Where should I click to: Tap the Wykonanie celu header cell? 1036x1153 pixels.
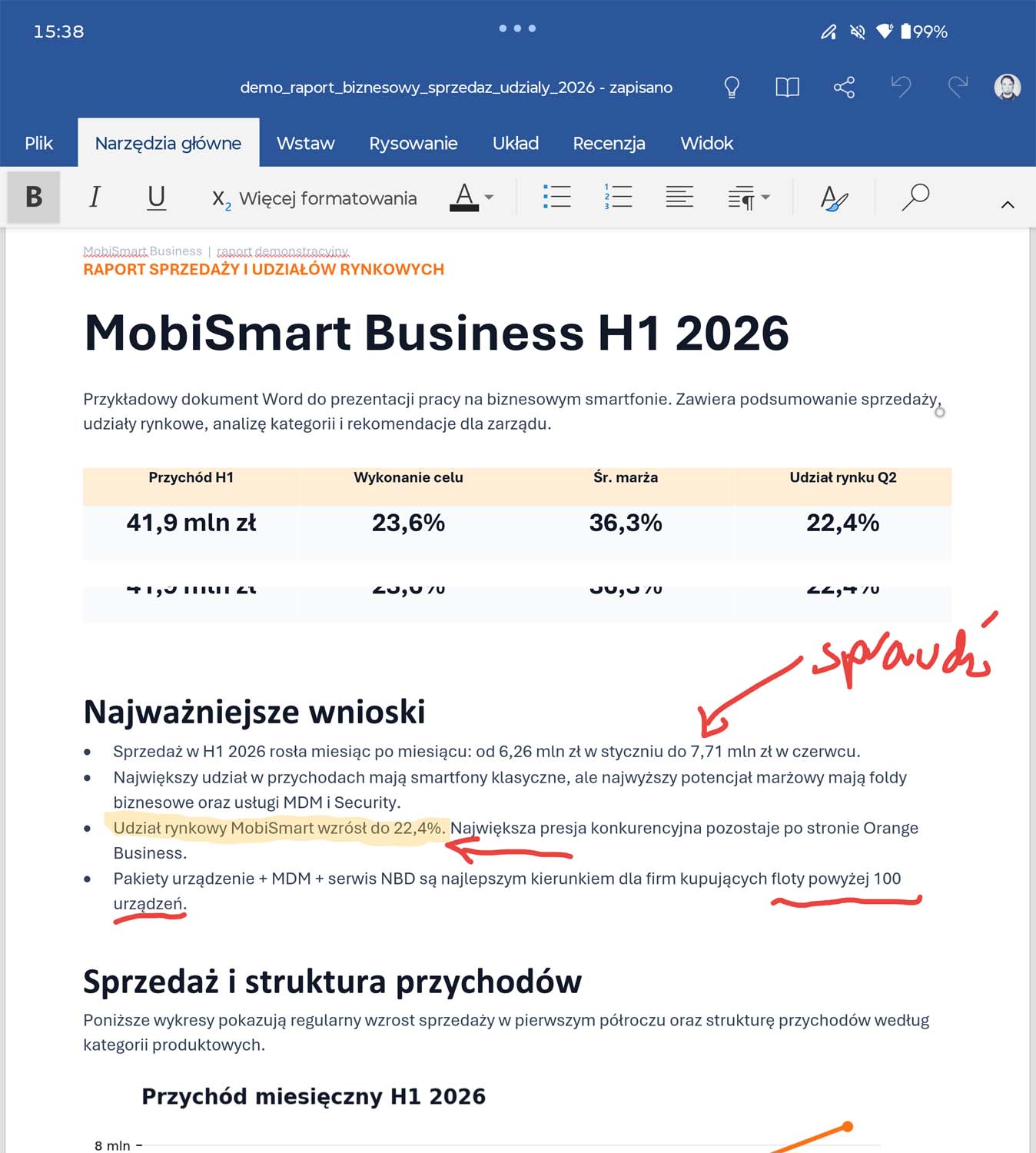click(408, 477)
